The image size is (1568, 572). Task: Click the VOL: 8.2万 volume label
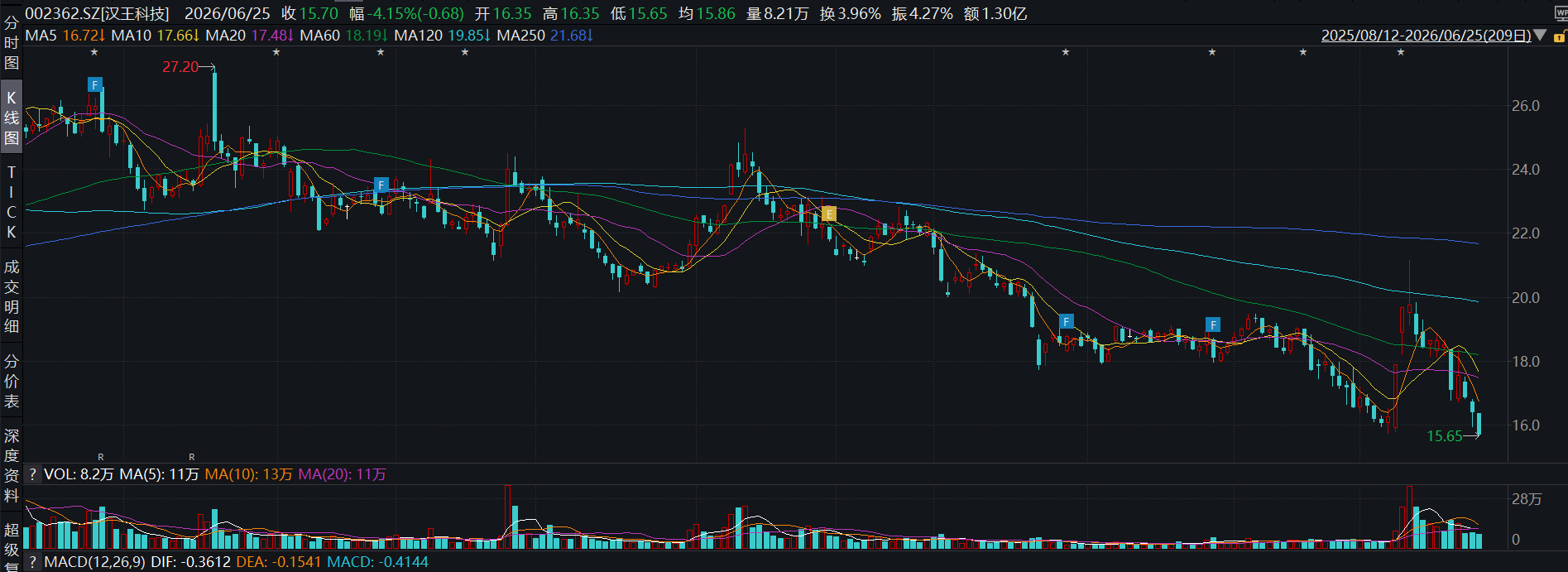click(x=79, y=474)
